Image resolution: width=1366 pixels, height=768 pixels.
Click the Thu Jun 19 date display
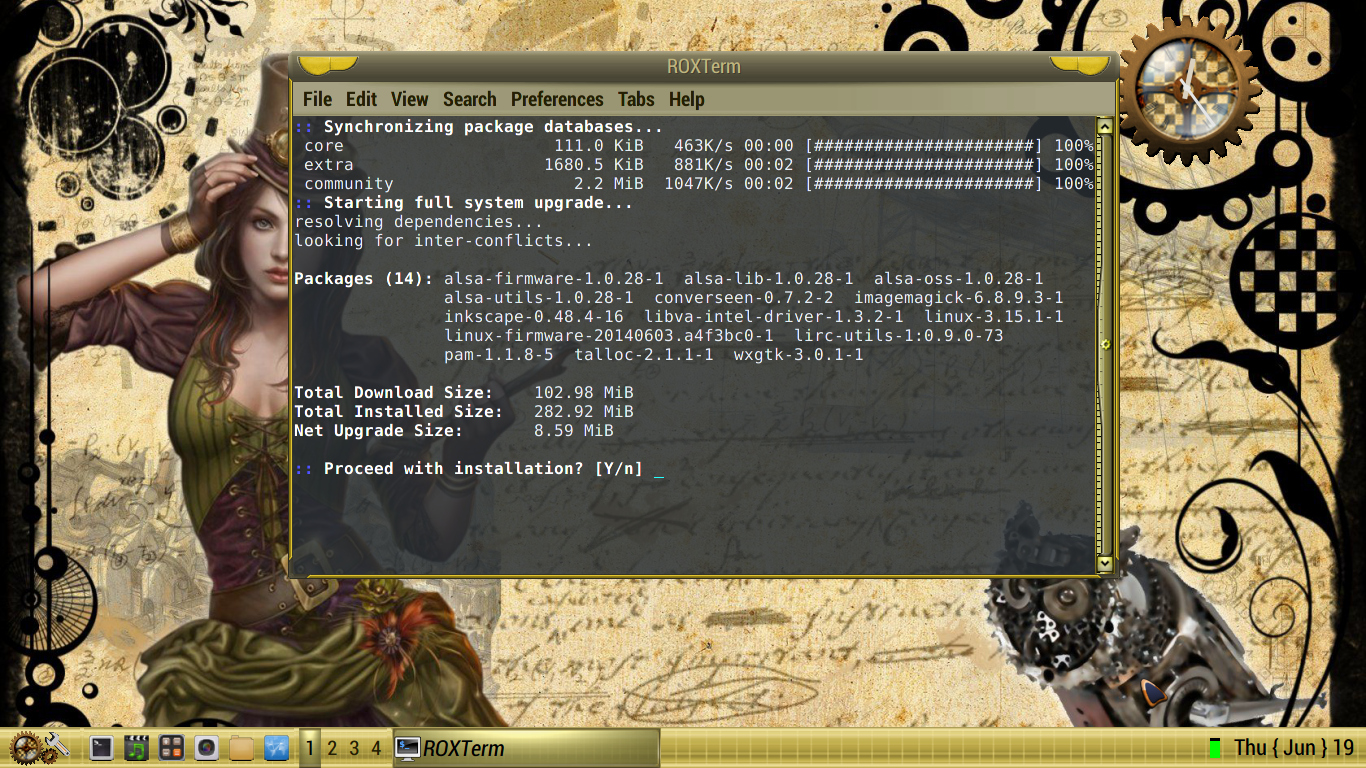(1294, 748)
